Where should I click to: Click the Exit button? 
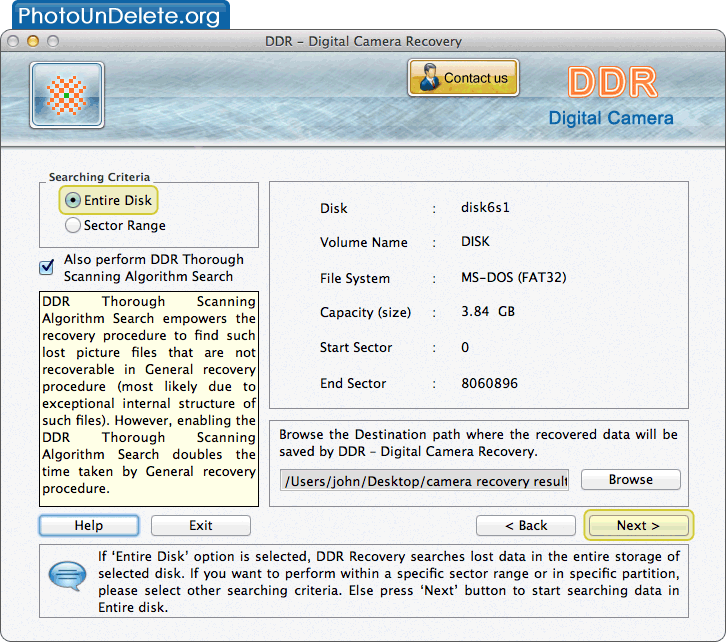[200, 526]
